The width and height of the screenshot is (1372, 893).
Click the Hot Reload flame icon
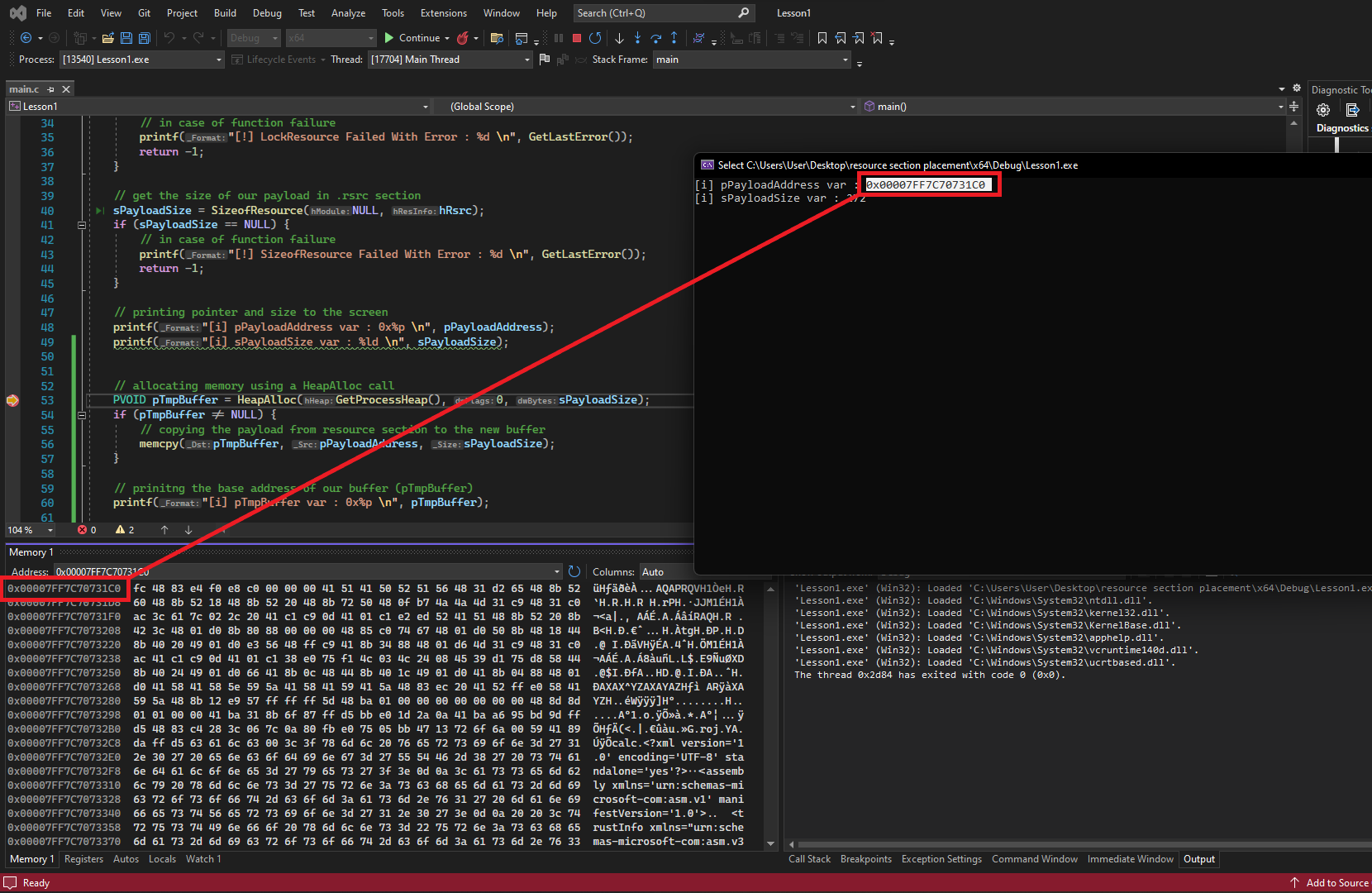click(x=463, y=38)
